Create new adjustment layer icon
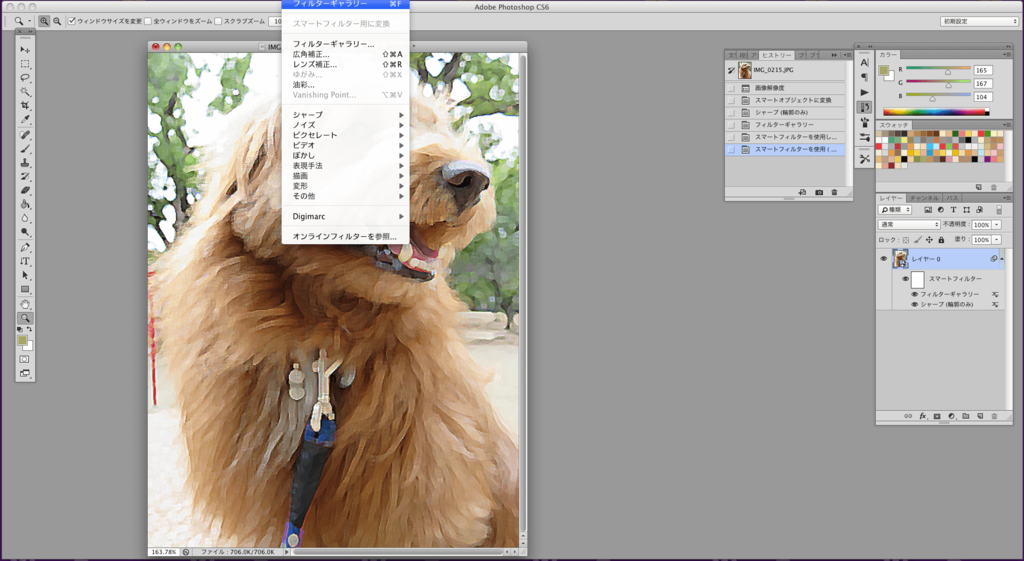 tap(952, 416)
